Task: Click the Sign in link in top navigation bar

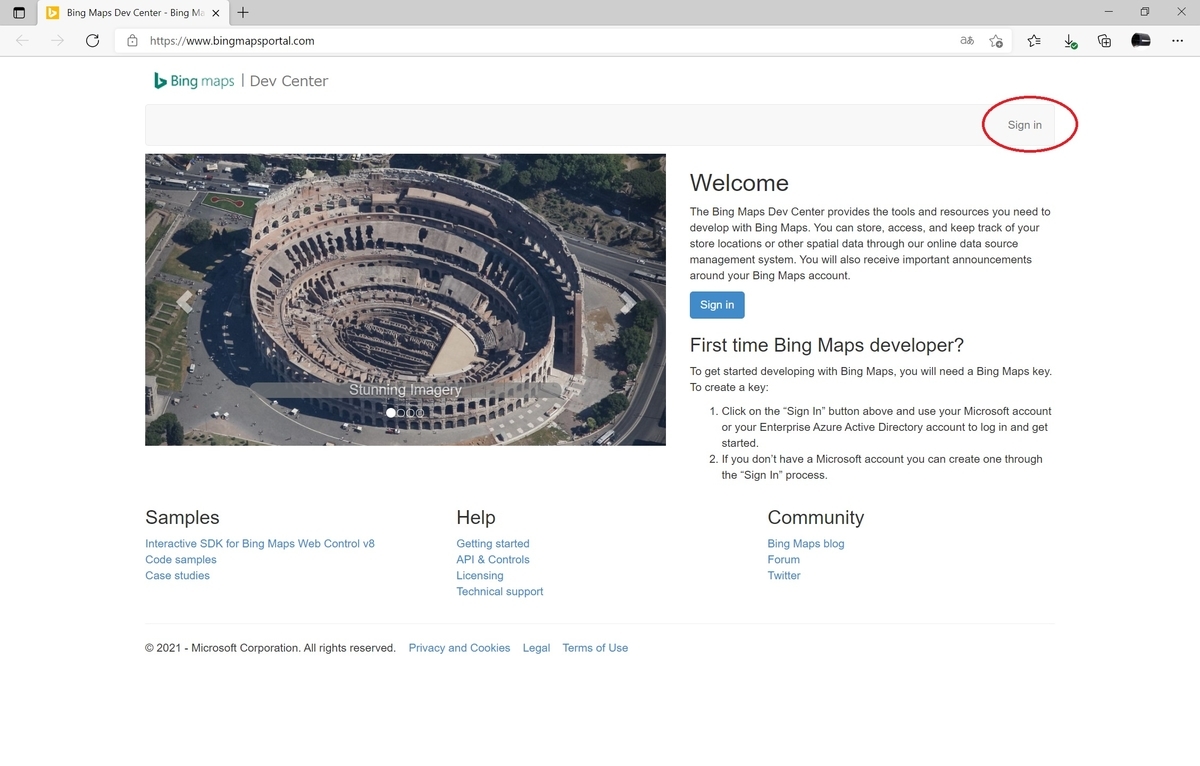Action: click(x=1024, y=125)
